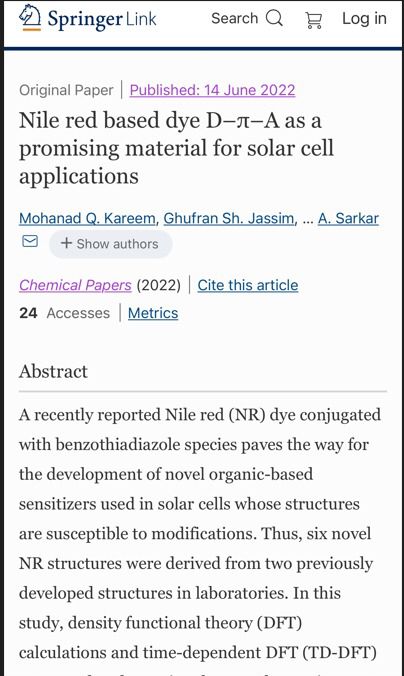Screen dimensions: 404x676
Task: Click the author email envelope icon
Action: [30, 241]
